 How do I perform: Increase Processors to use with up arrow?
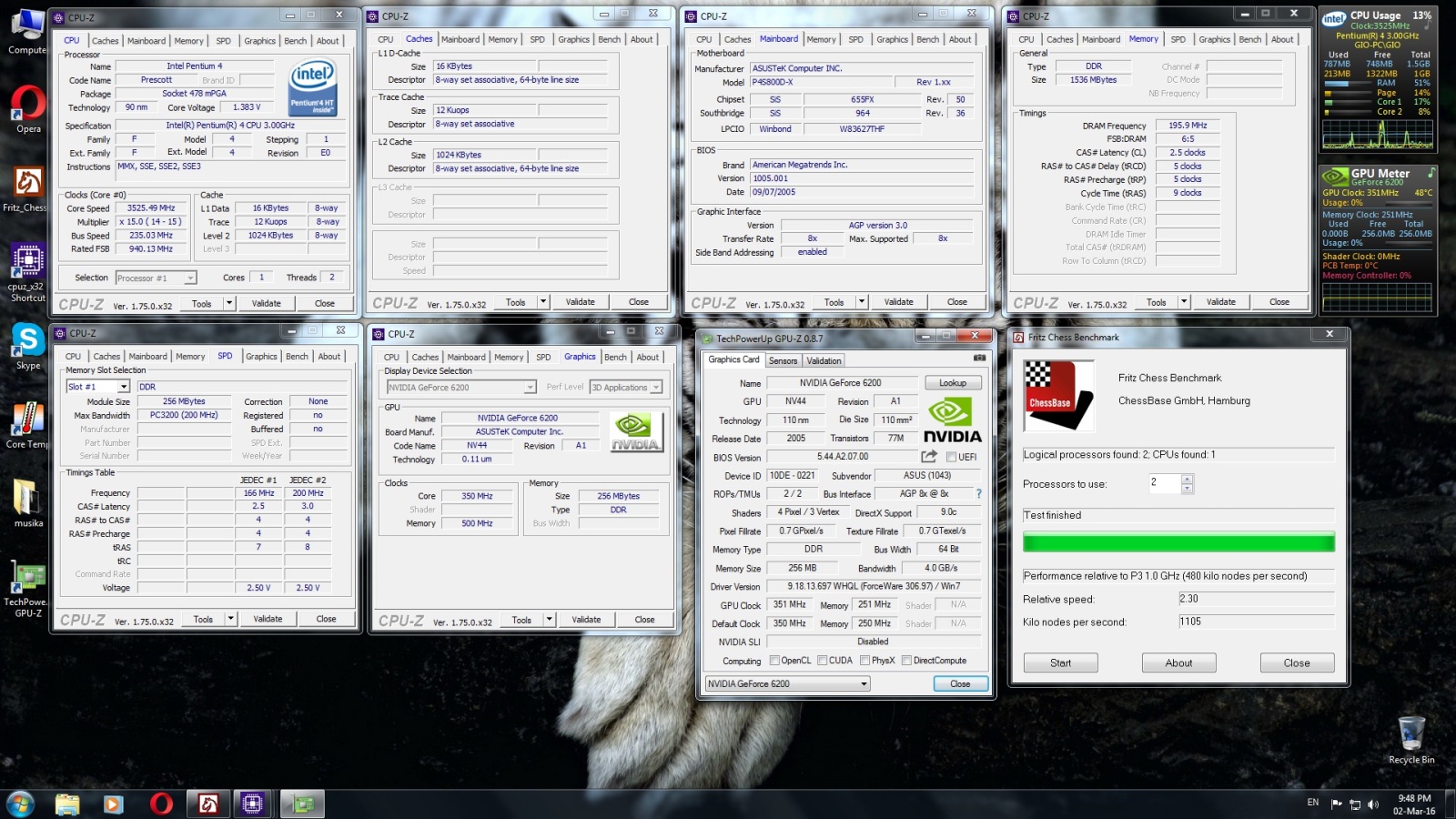pyautogui.click(x=1187, y=479)
